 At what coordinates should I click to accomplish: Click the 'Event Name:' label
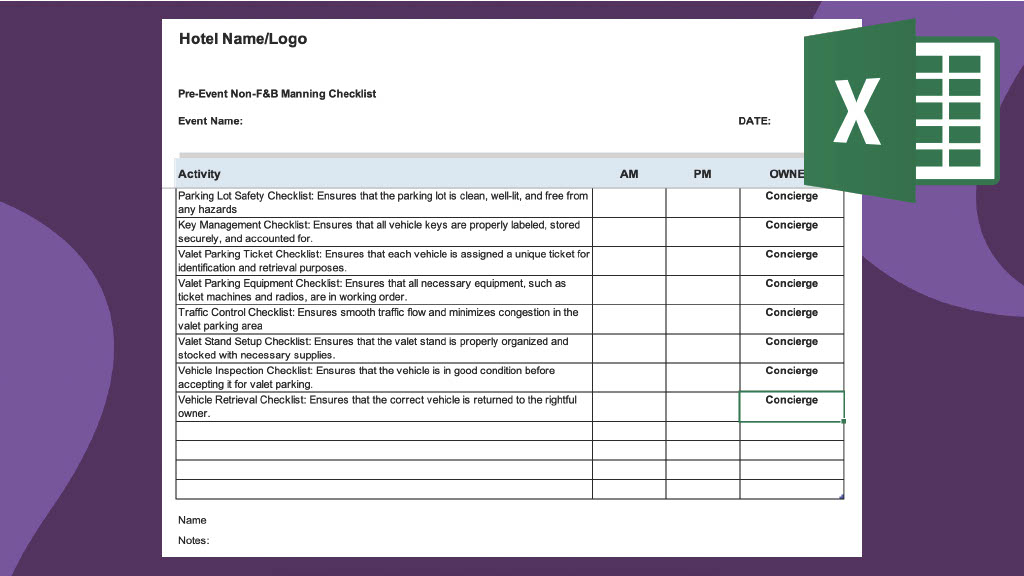[210, 121]
